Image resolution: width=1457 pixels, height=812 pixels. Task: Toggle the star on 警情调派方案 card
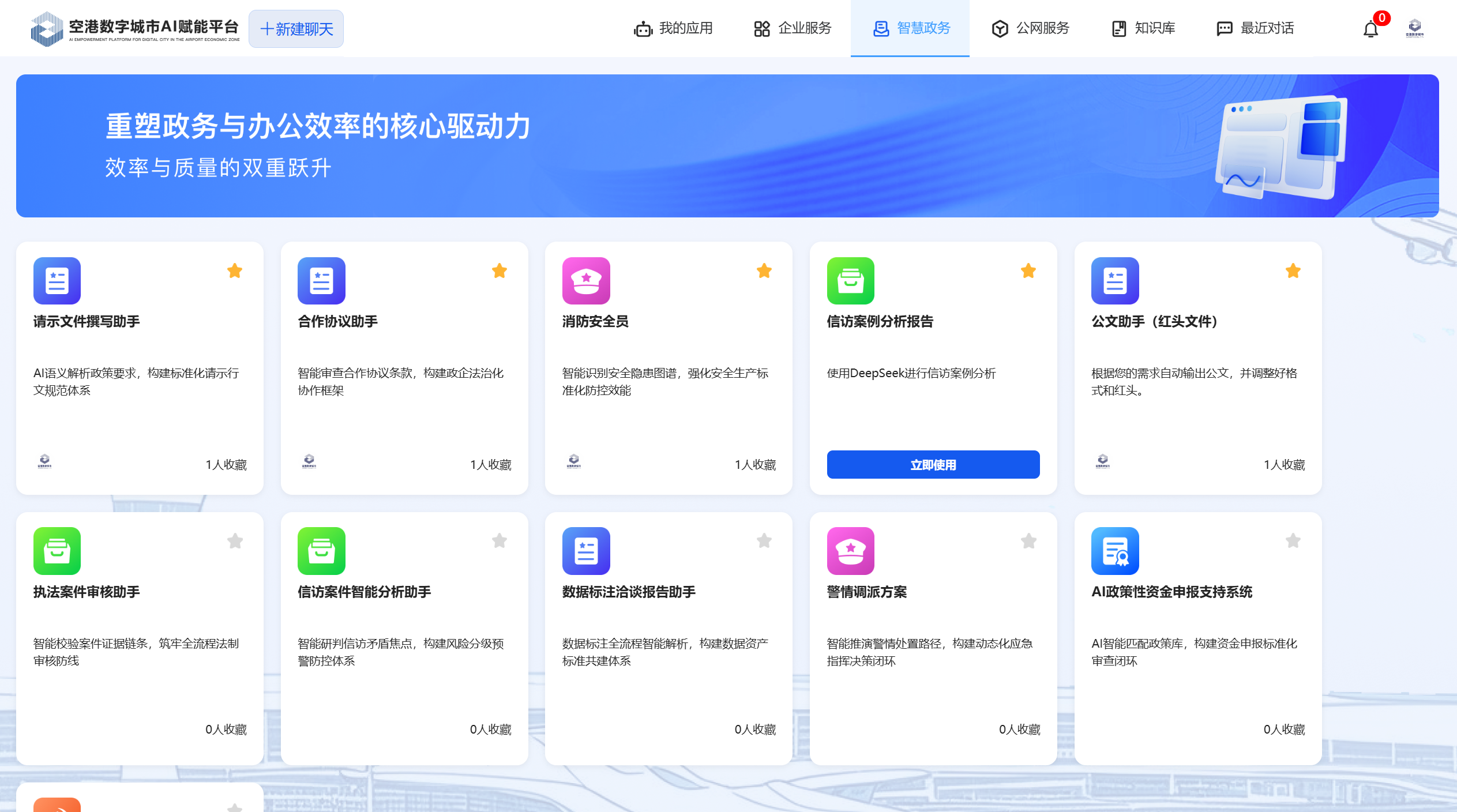pyautogui.click(x=1028, y=540)
